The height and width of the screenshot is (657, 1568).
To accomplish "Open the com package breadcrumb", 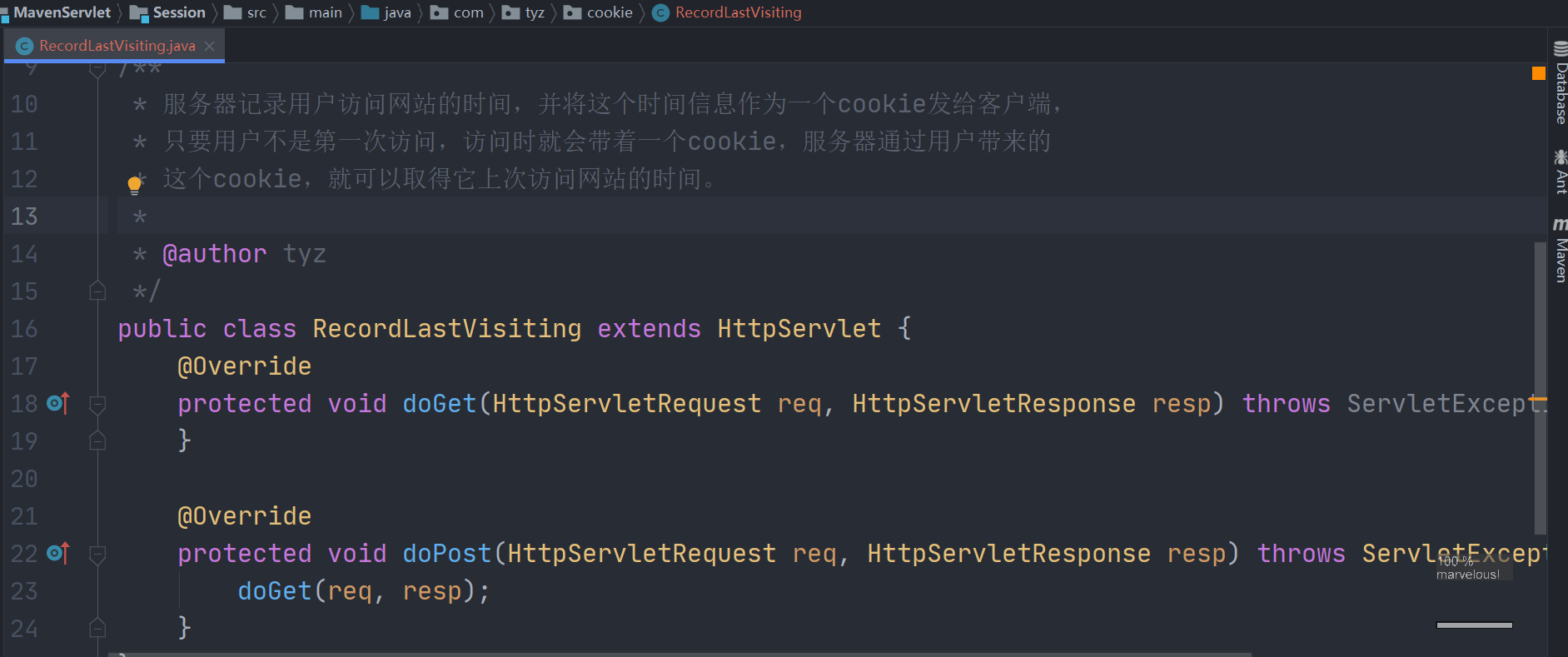I will (x=457, y=12).
